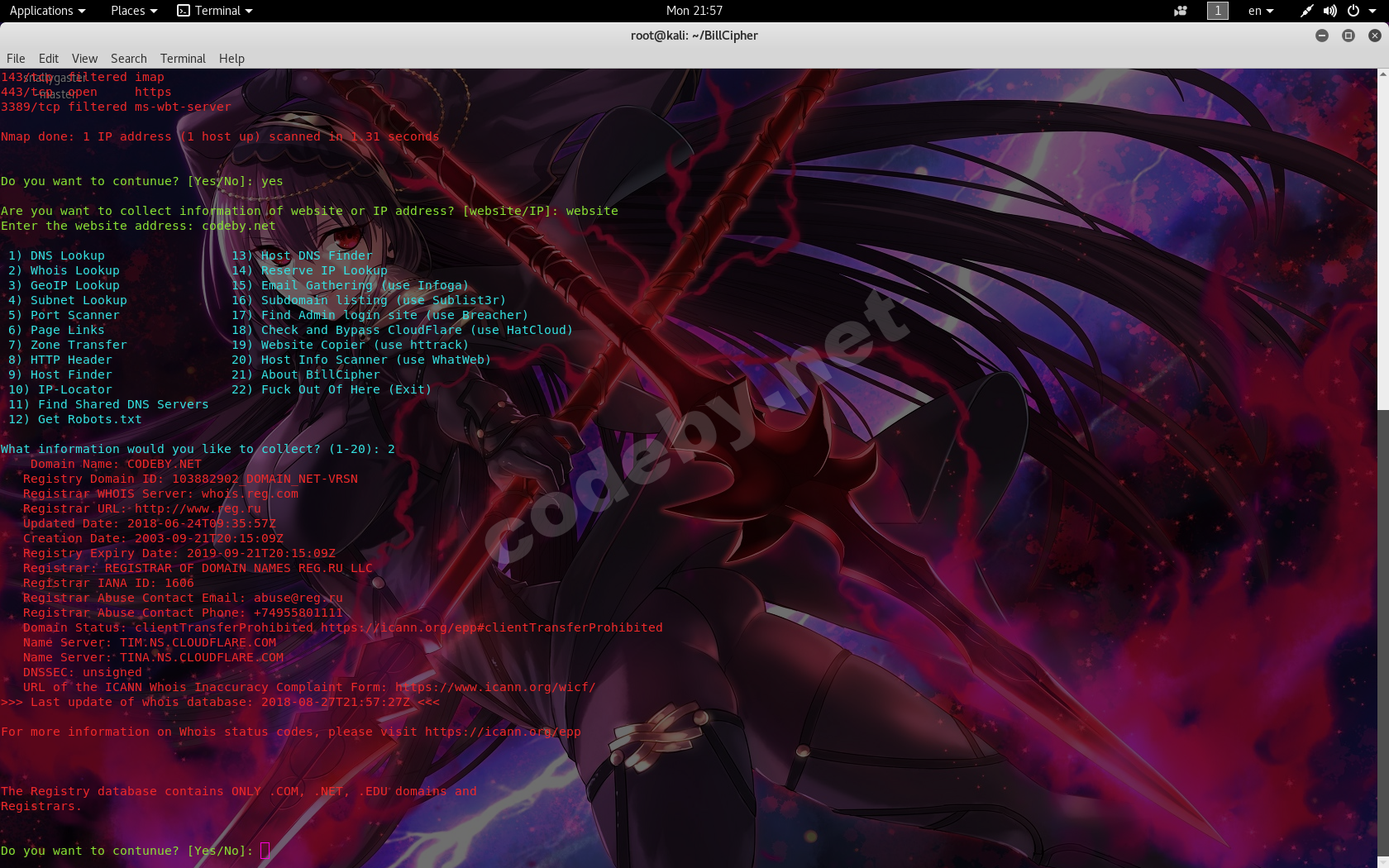Open the Applications menu in the top bar
The width and height of the screenshot is (1389, 868).
pyautogui.click(x=47, y=11)
